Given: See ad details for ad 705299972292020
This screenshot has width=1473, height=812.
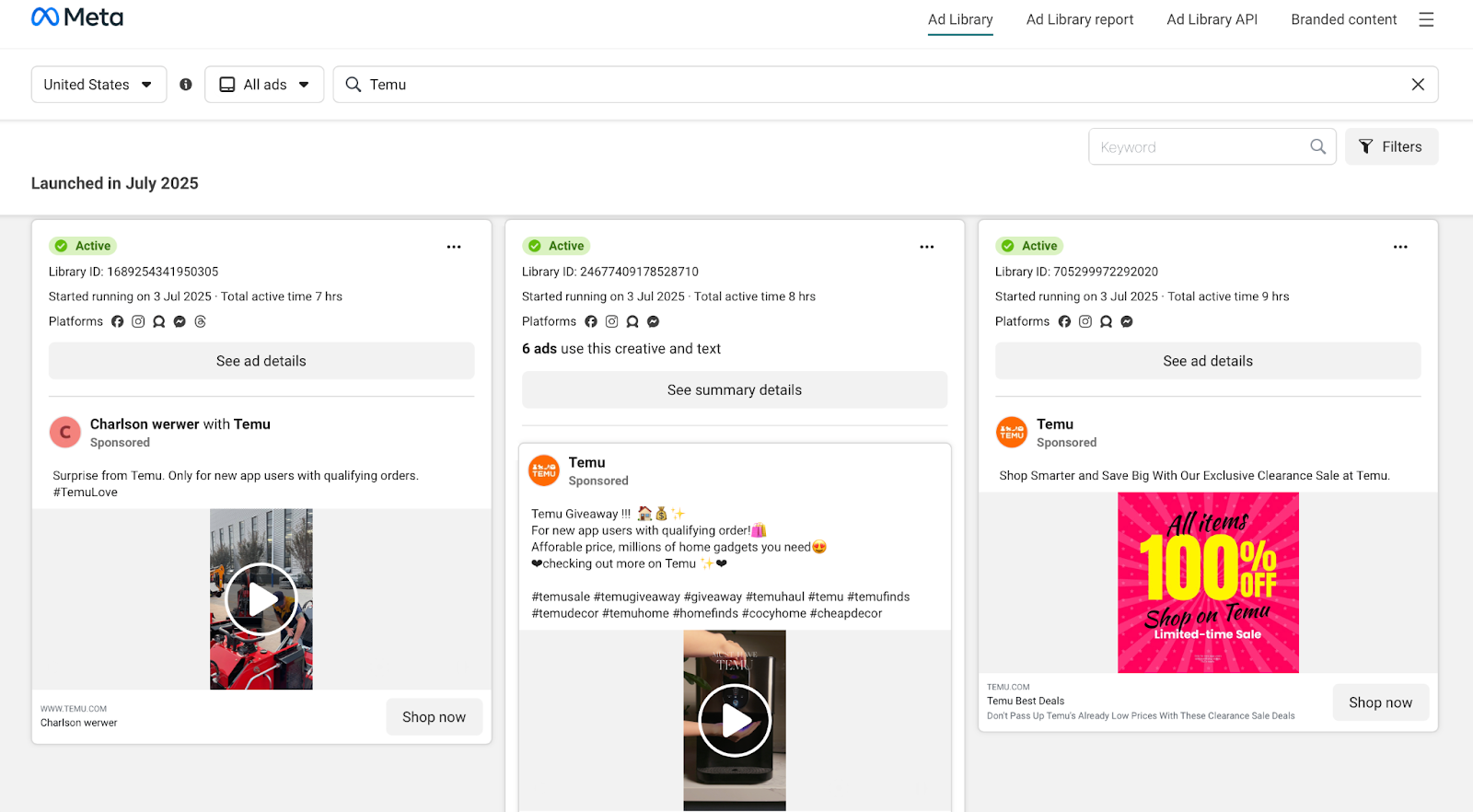Looking at the screenshot, I should [1208, 361].
